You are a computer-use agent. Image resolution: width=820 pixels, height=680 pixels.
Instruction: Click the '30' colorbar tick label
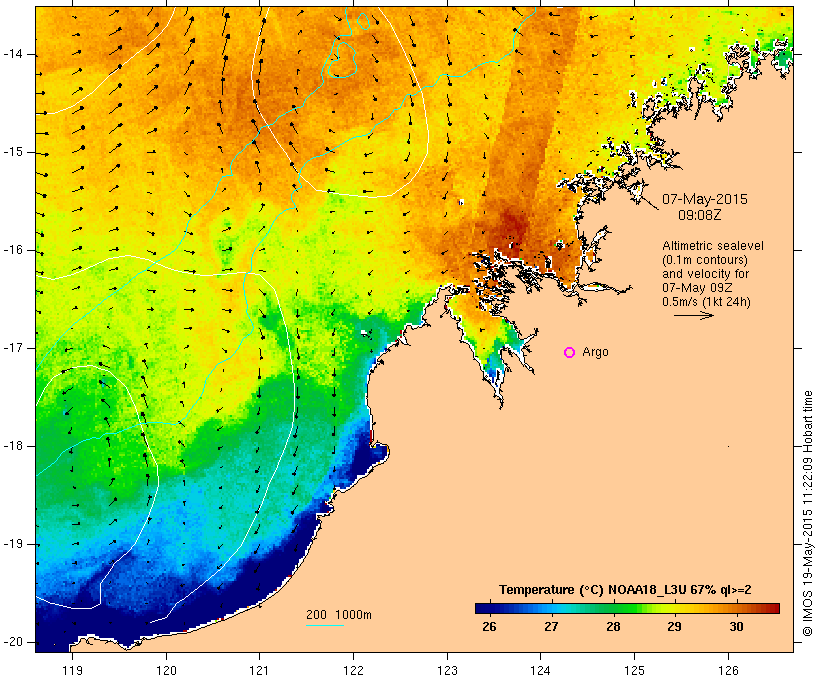point(736,626)
